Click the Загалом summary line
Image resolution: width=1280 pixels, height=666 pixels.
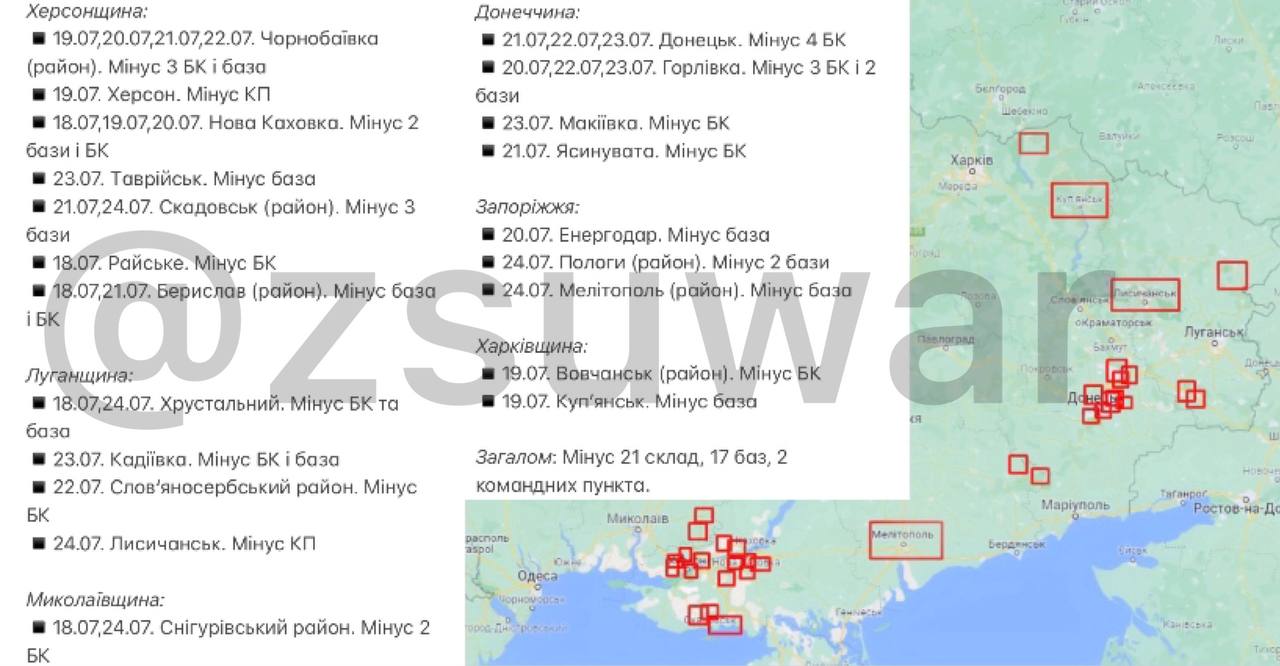(x=631, y=471)
